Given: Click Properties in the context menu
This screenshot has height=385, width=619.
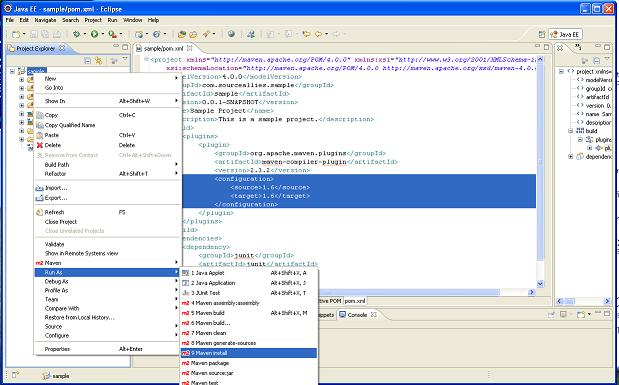Looking at the screenshot, I should (107, 349).
